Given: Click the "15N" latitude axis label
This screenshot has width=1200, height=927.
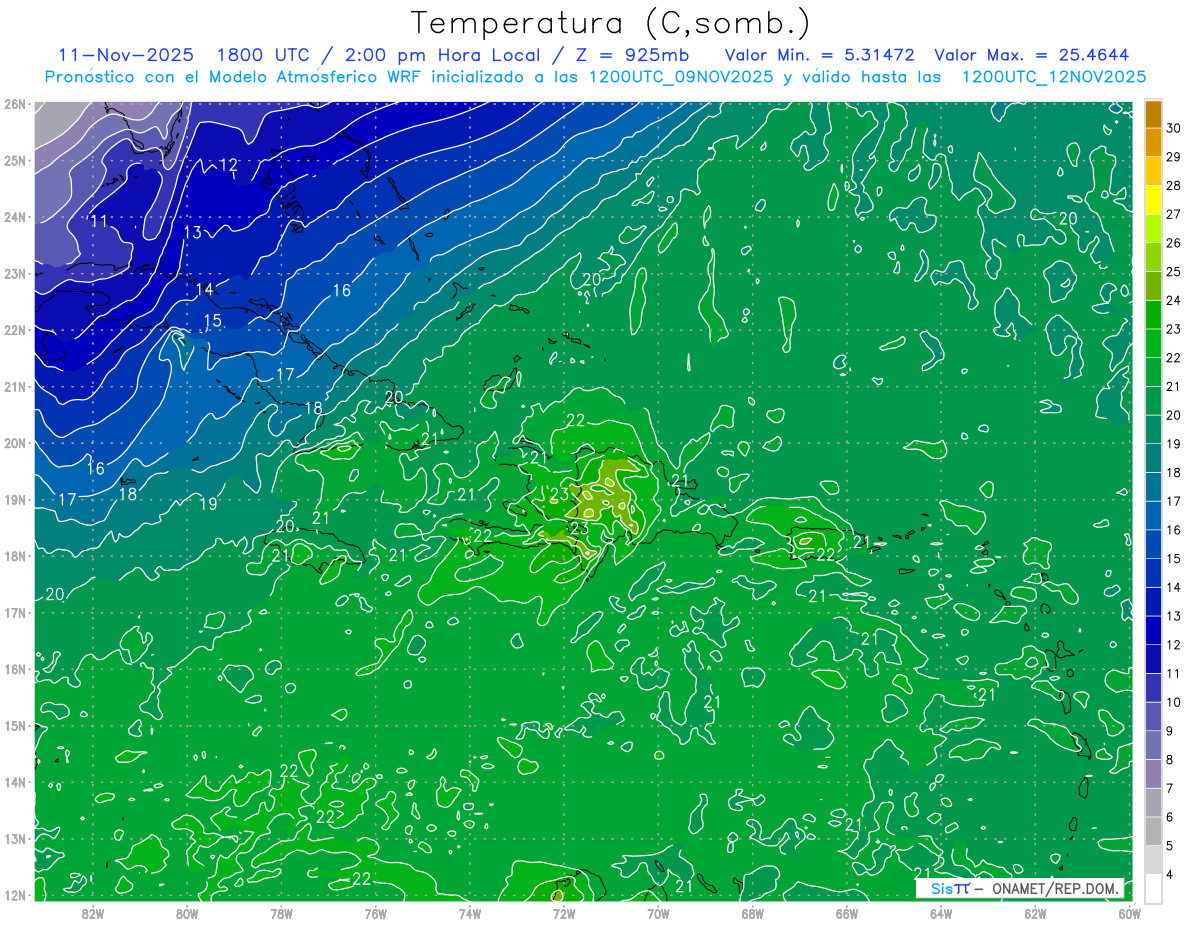Looking at the screenshot, I should tap(15, 725).
